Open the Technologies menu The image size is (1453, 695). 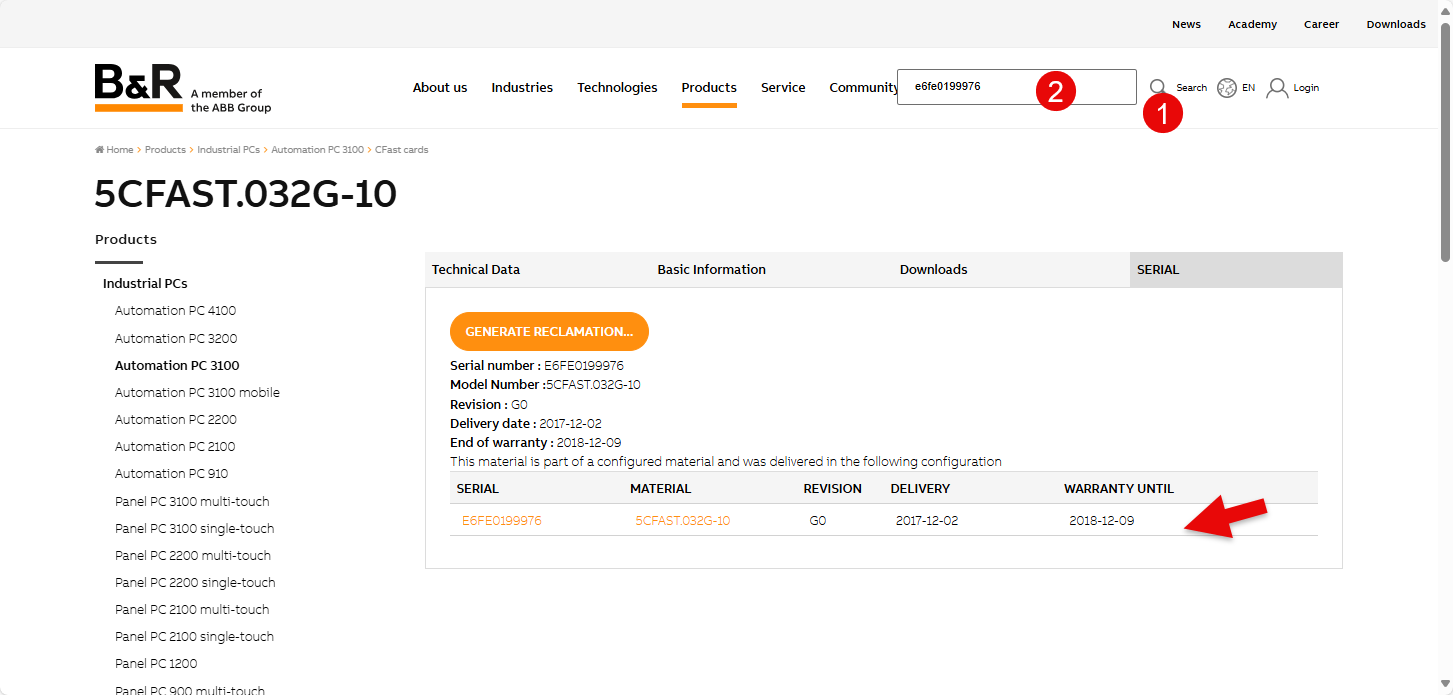[x=617, y=87]
